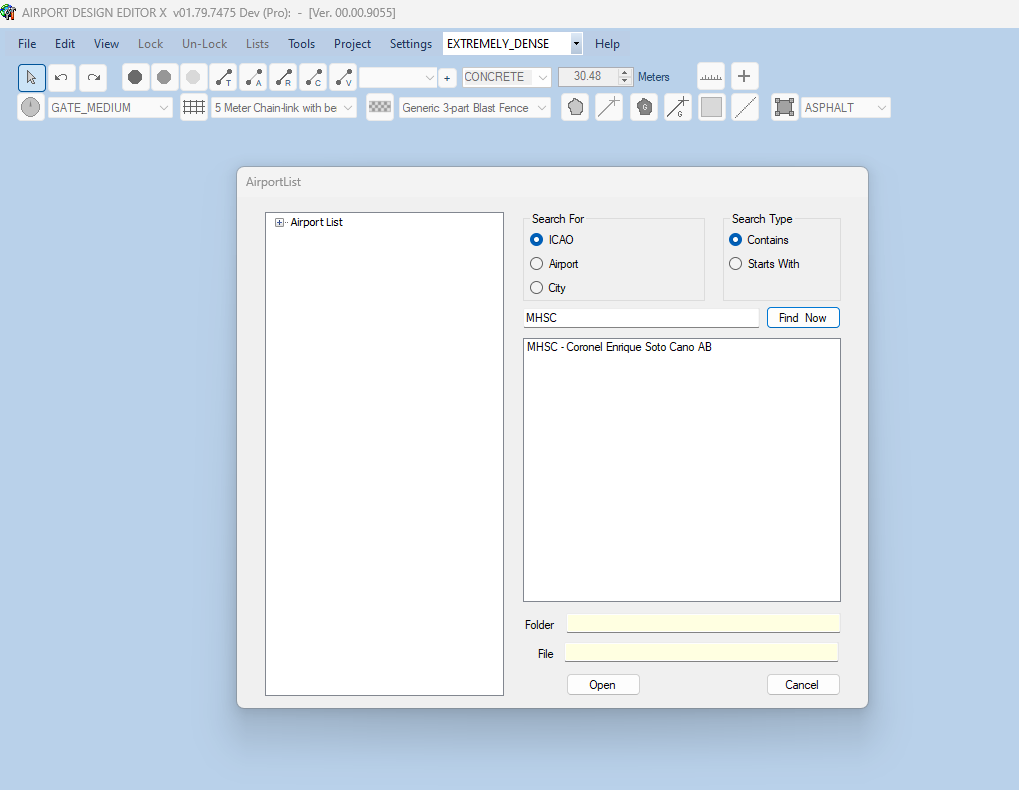
Task: Select MHSC - Coronel Enrique Soto Cano AB result
Action: pyautogui.click(x=619, y=348)
